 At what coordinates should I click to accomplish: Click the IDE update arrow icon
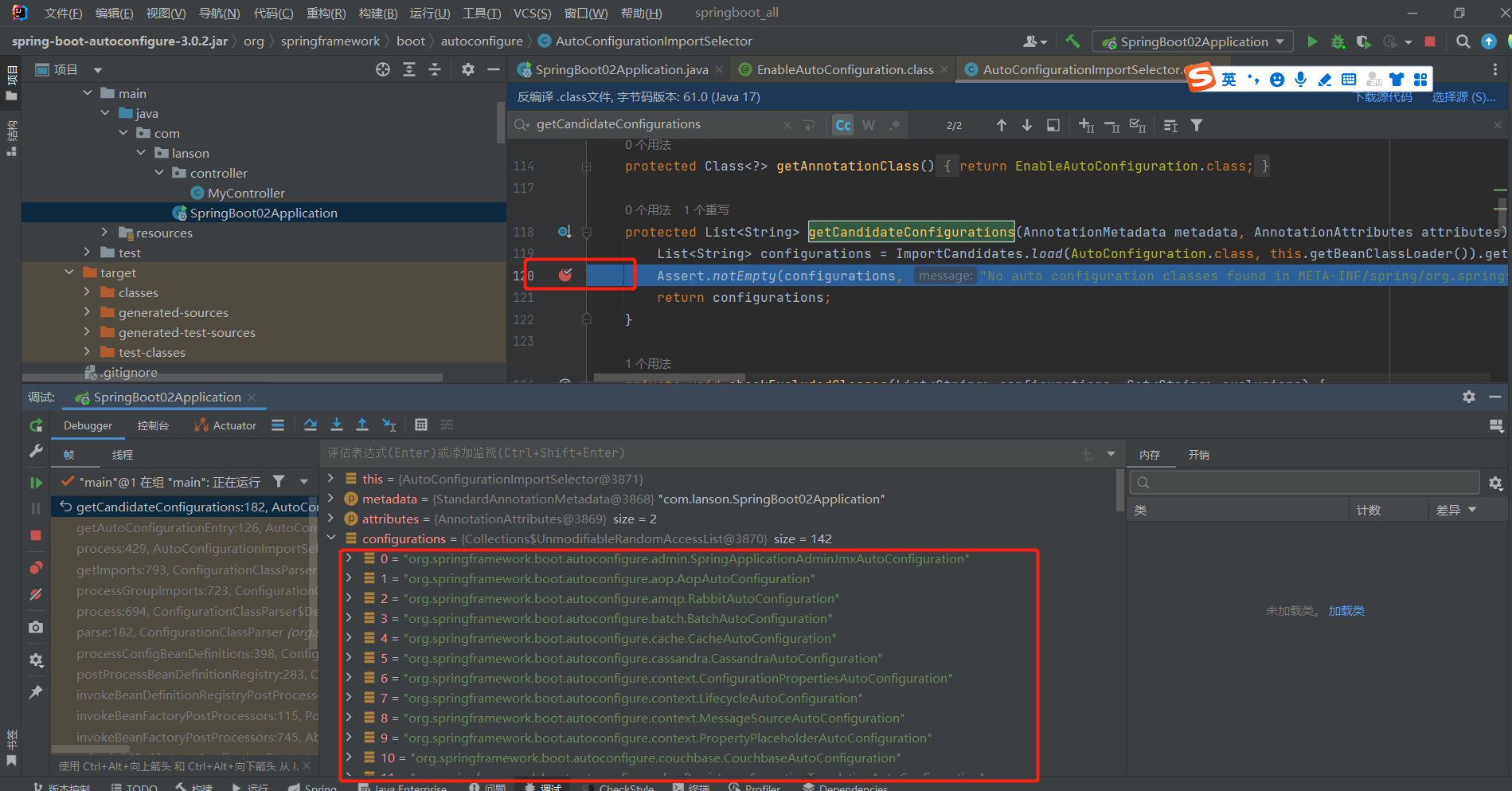click(x=1489, y=41)
